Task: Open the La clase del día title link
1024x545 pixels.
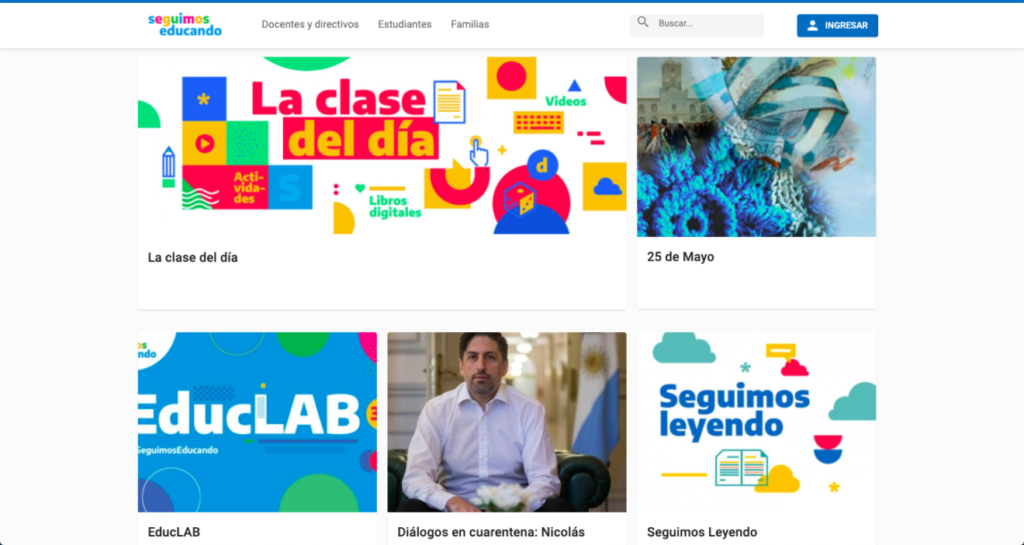Action: coord(193,258)
